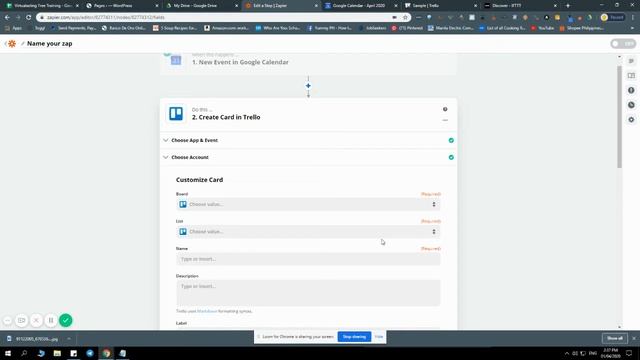Click the Loom green checkmark finish button
Screen dimensions: 640x360
tap(66, 320)
